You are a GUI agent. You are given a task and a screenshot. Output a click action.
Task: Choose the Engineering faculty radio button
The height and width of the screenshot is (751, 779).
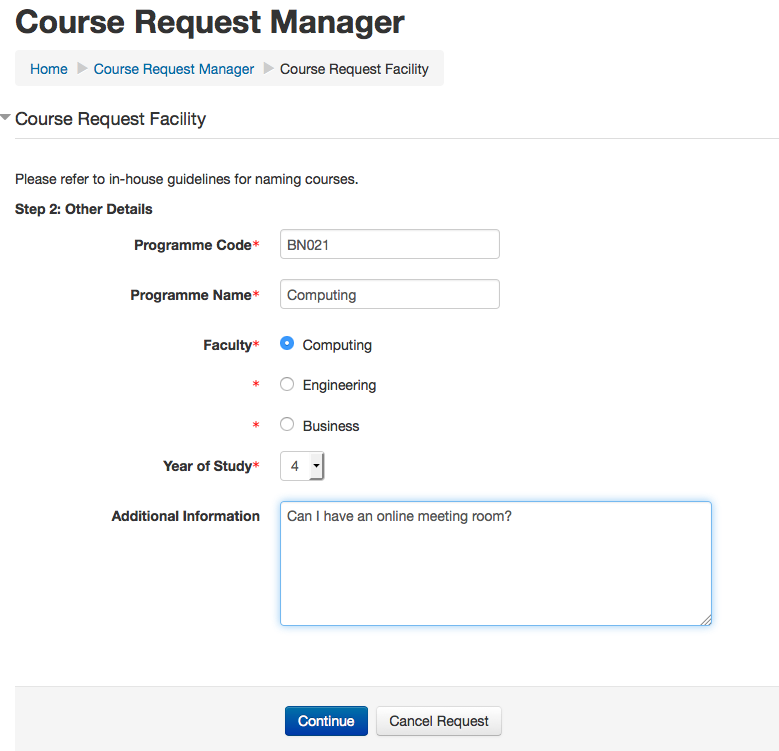point(287,384)
